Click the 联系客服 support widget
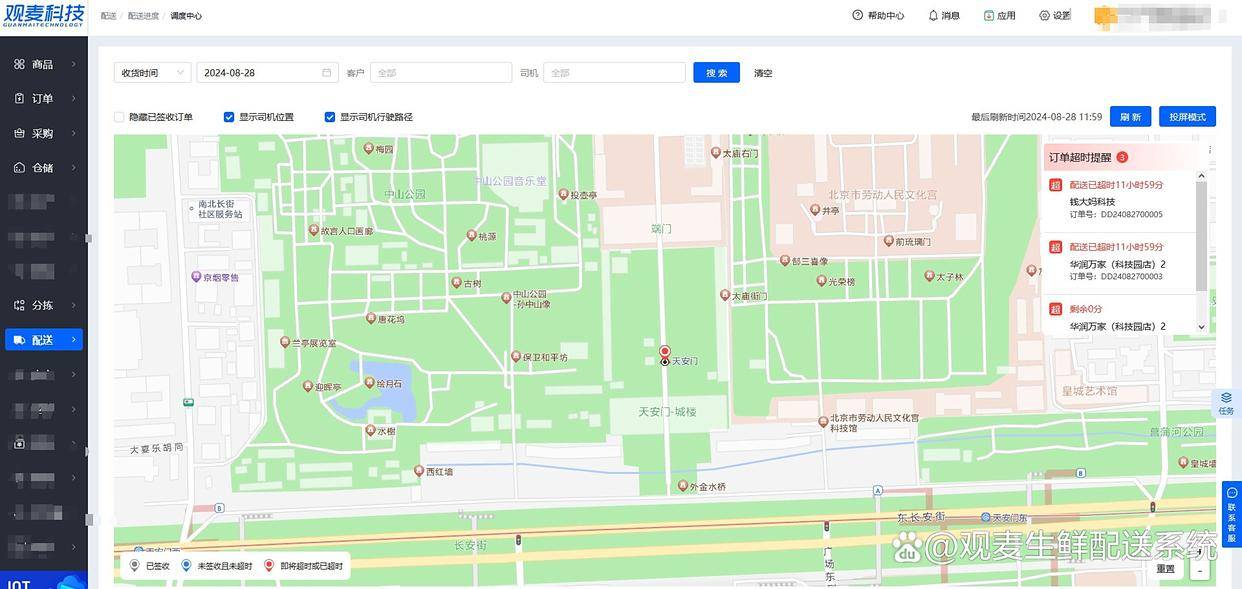1242x589 pixels. coord(1231,514)
